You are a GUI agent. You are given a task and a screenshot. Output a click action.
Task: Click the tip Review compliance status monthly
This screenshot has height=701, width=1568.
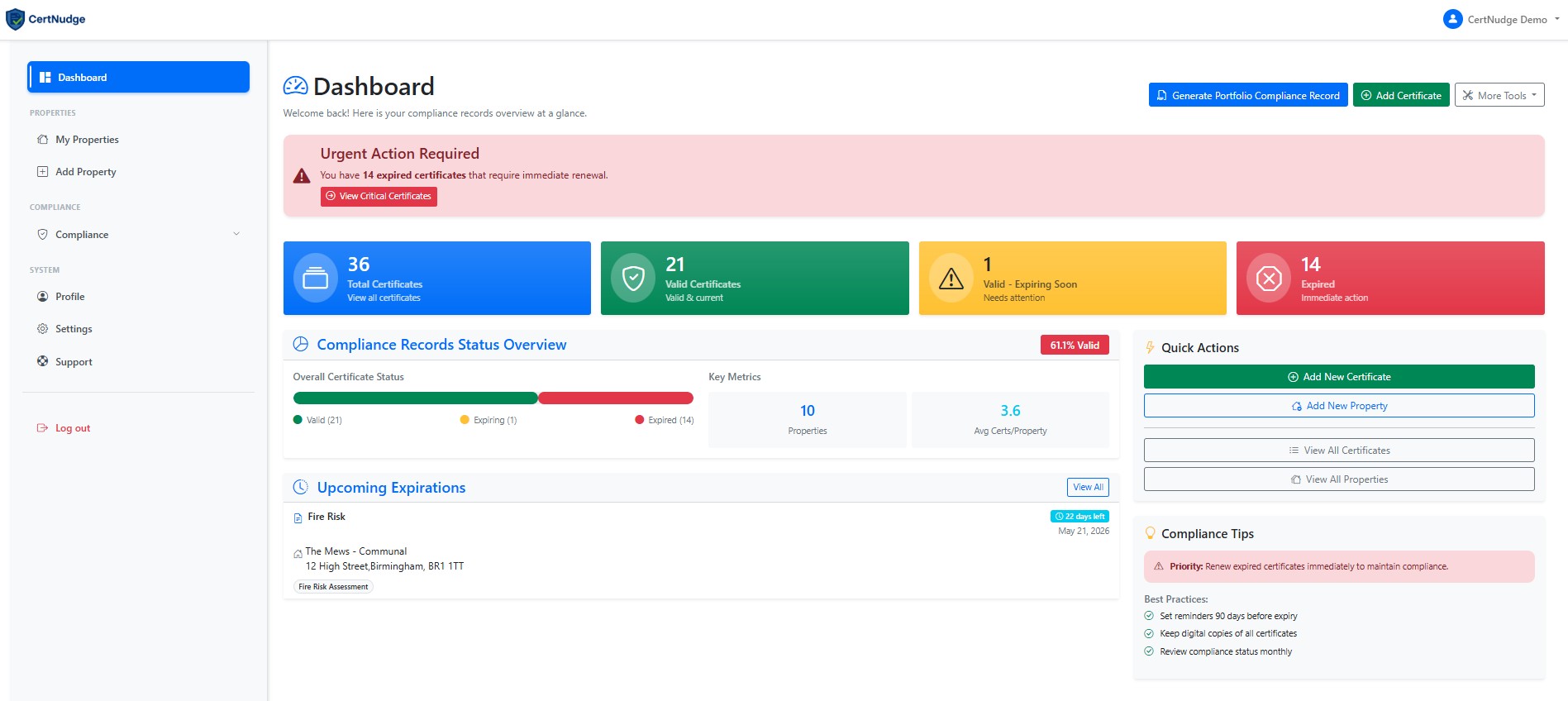tap(1226, 651)
